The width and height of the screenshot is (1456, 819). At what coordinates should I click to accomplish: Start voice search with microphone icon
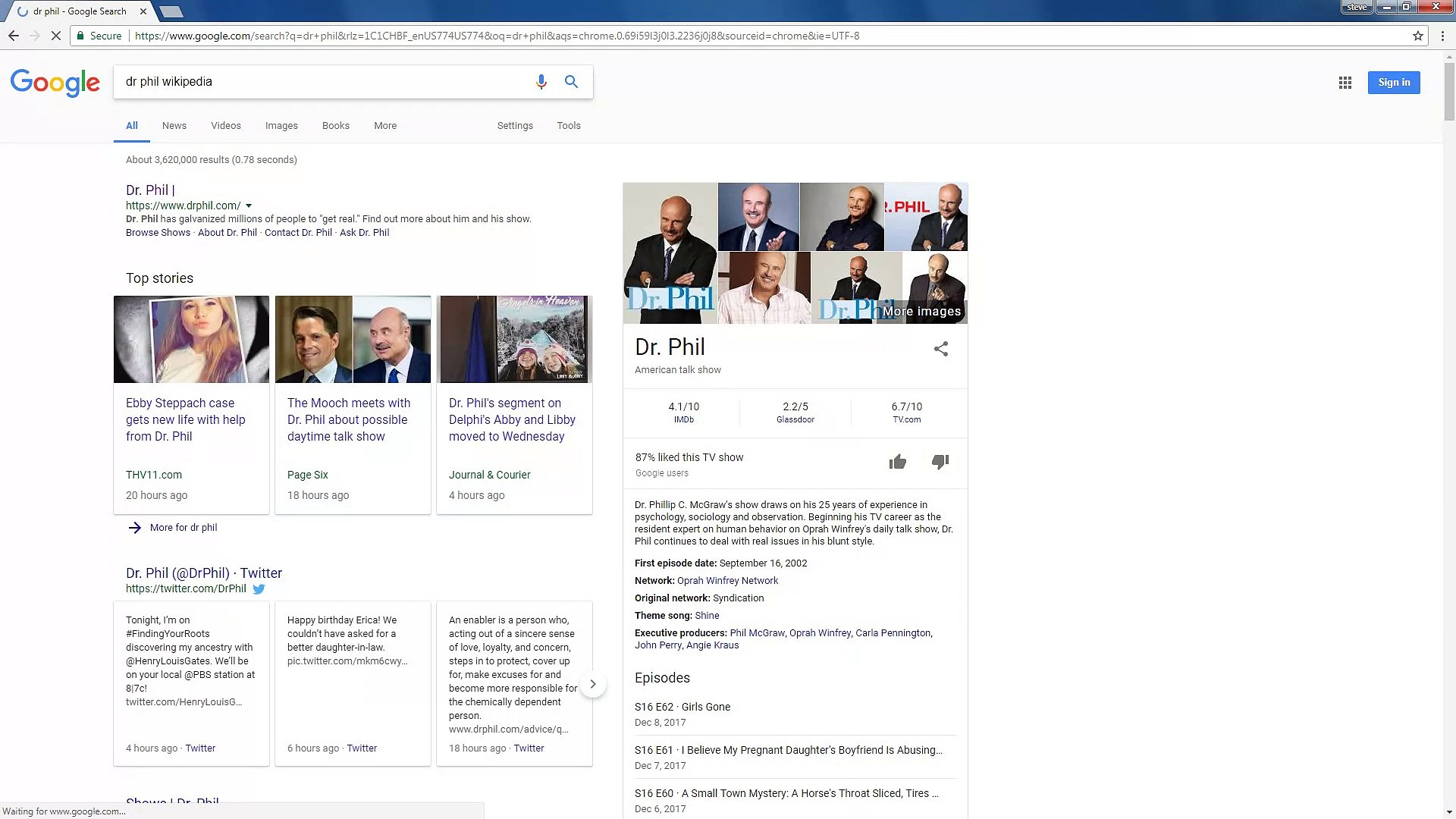pyautogui.click(x=541, y=82)
